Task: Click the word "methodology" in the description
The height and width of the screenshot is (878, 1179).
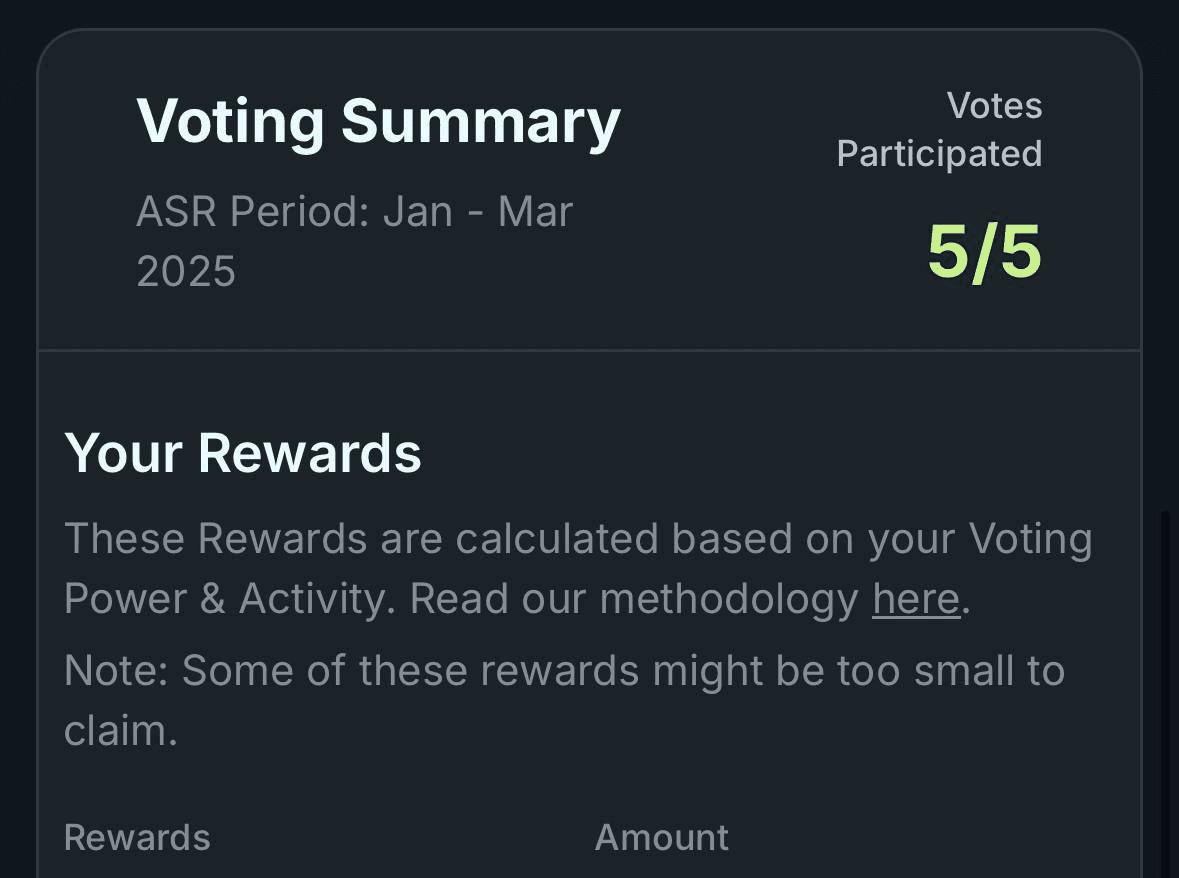Action: point(729,600)
